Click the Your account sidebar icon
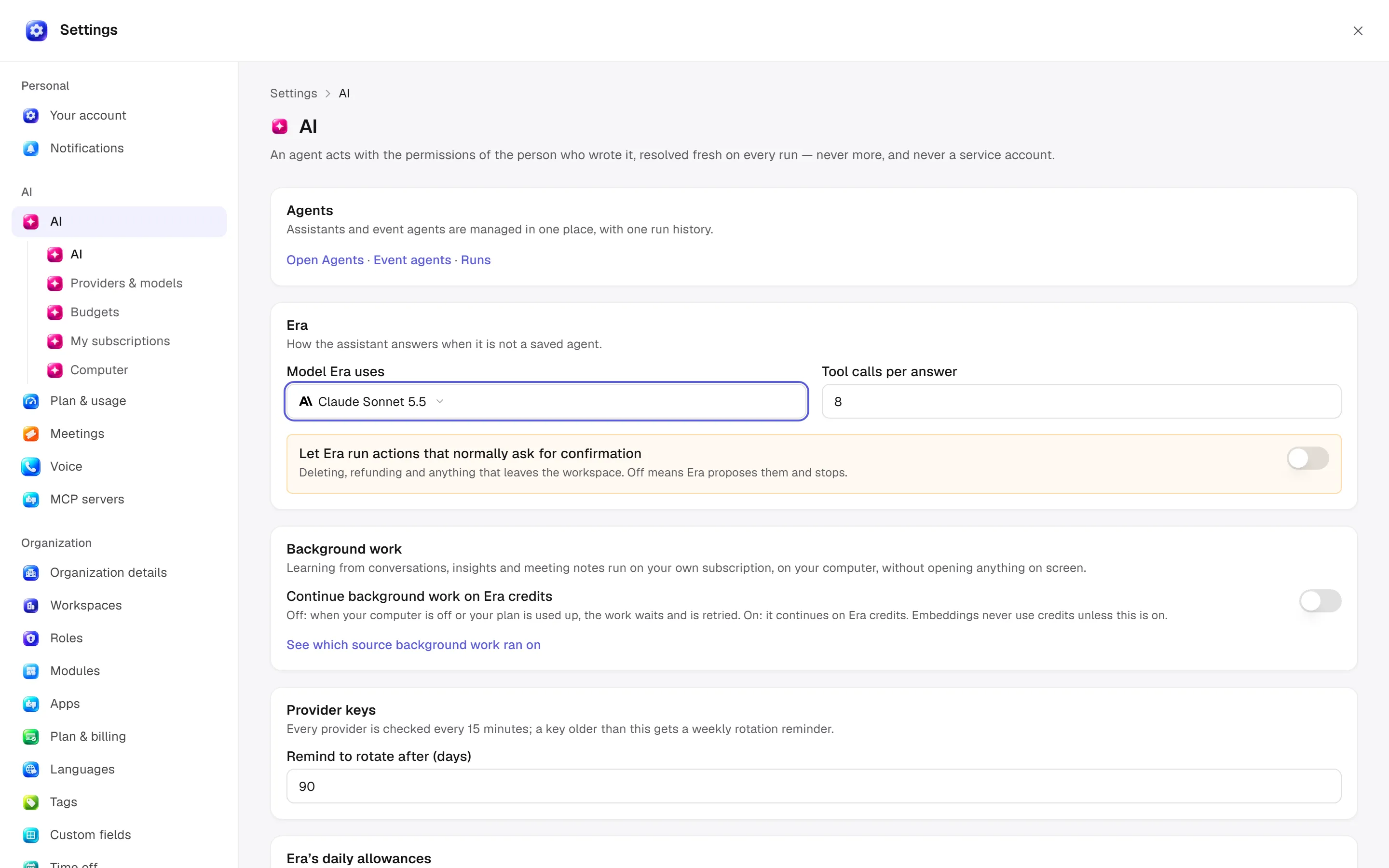This screenshot has width=1389, height=868. (x=31, y=115)
